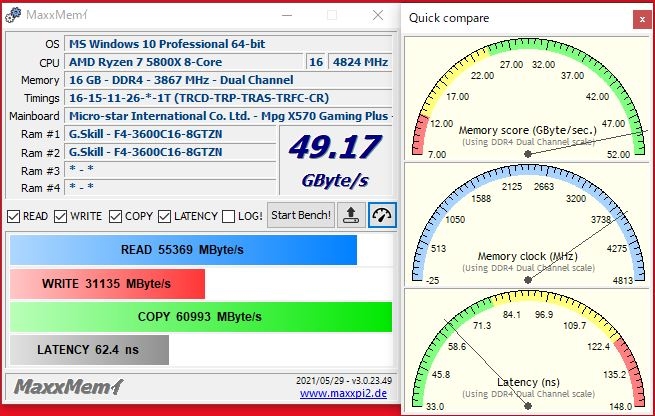The height and width of the screenshot is (416, 655).
Task: Click the Ram #1 G.Skill field
Action: click(170, 134)
